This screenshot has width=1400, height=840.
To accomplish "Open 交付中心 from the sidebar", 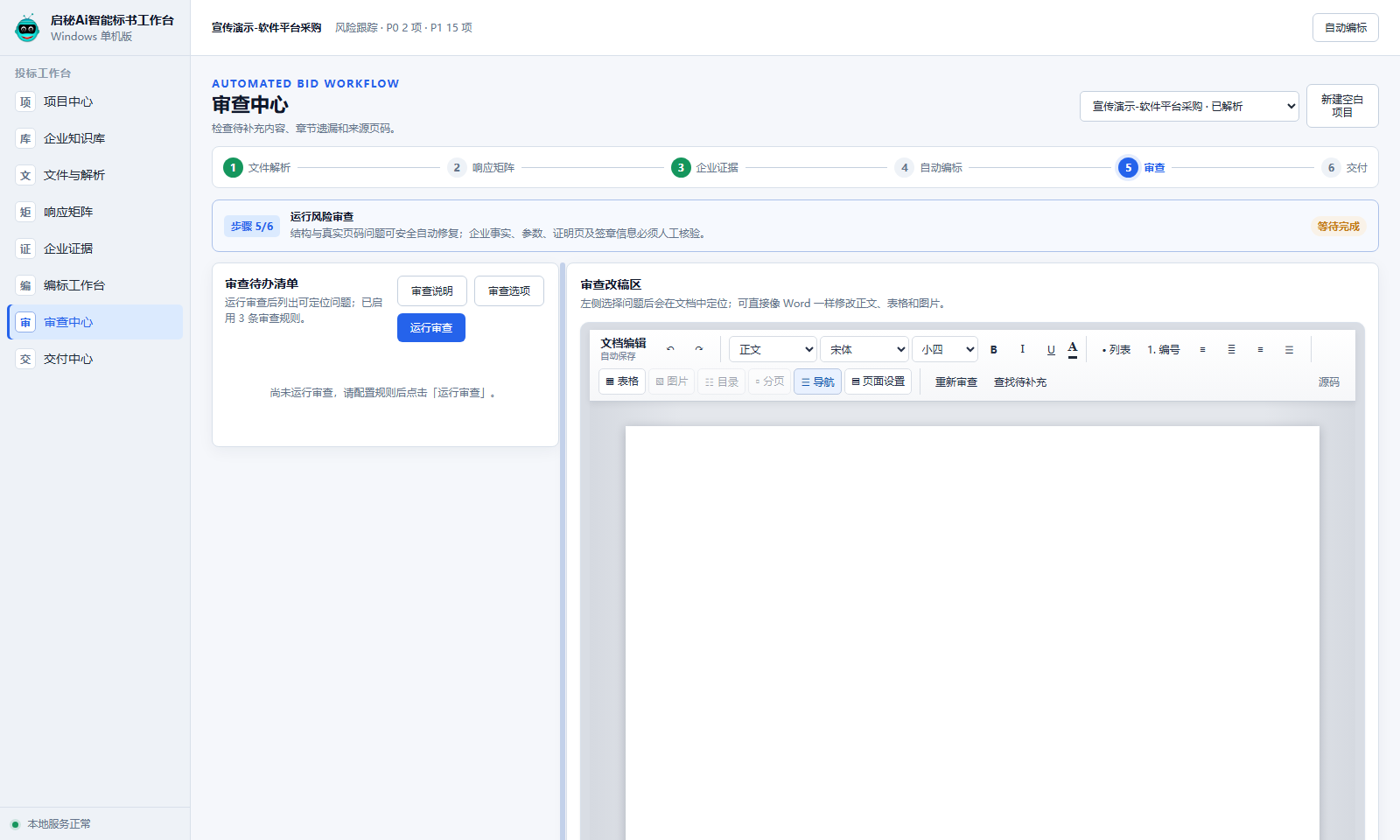I will (94, 359).
